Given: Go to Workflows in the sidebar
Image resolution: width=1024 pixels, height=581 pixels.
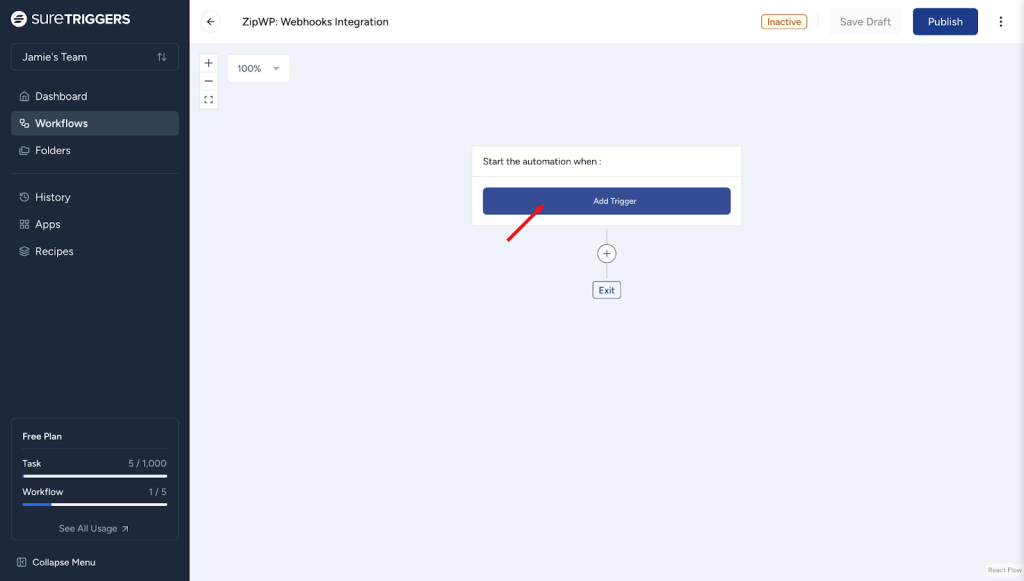Looking at the screenshot, I should [61, 124].
